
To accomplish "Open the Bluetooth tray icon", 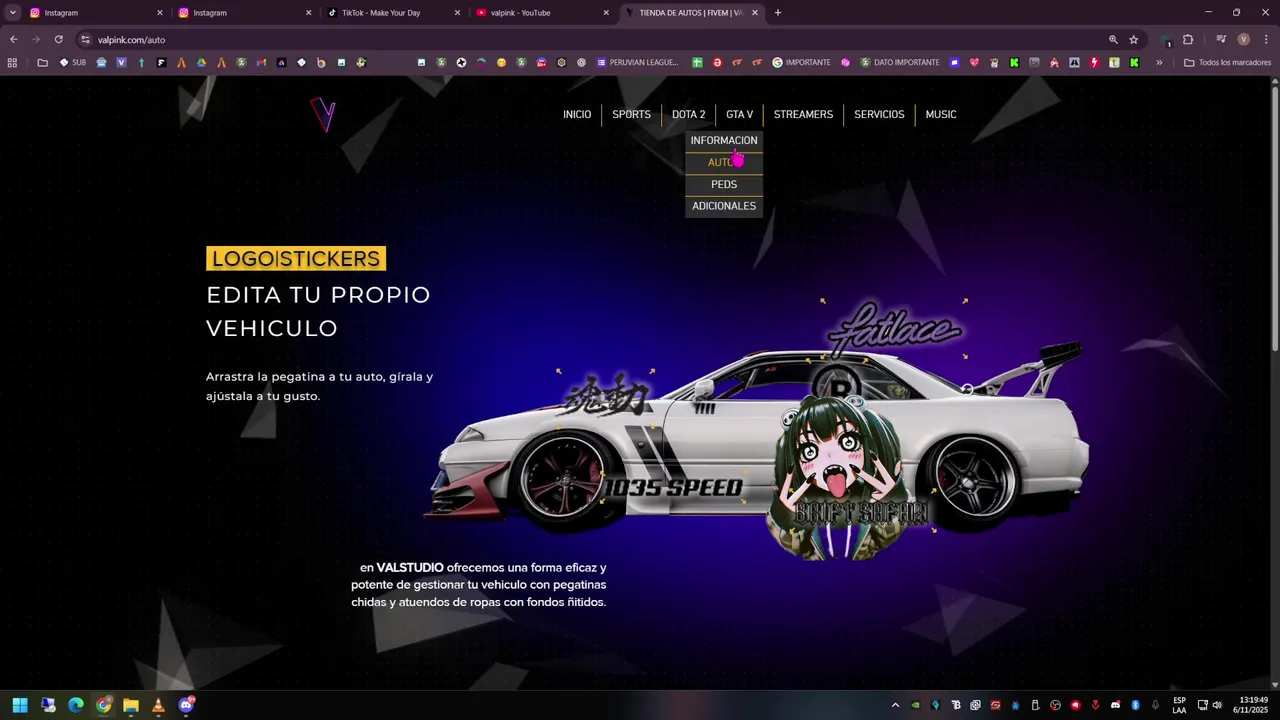I will click(1135, 705).
